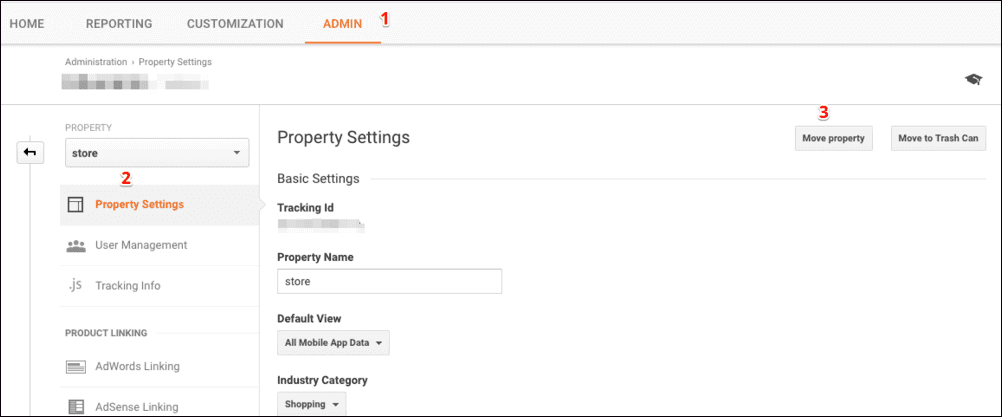
Task: Click the AdWords Linking icon
Action: pos(75,367)
